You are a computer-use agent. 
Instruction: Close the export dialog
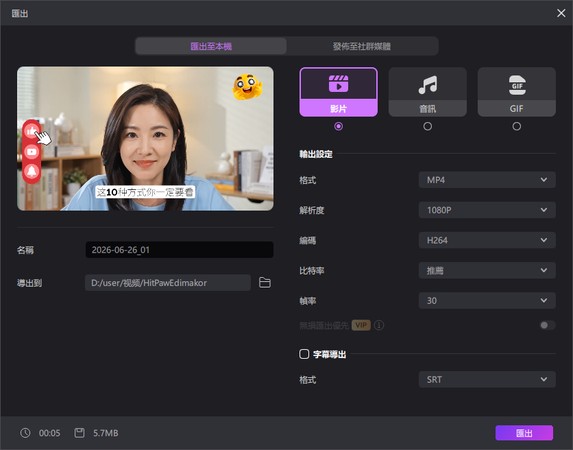[561, 13]
